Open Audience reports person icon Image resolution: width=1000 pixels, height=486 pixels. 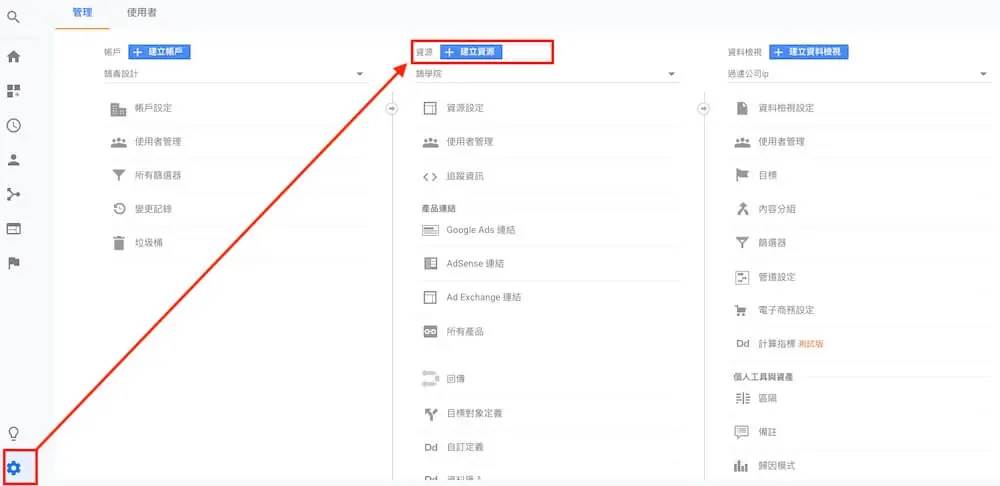click(13, 160)
